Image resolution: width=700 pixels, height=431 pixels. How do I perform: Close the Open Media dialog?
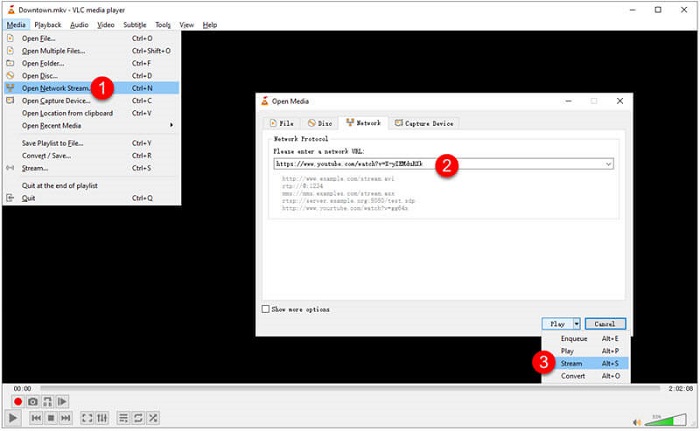620,101
